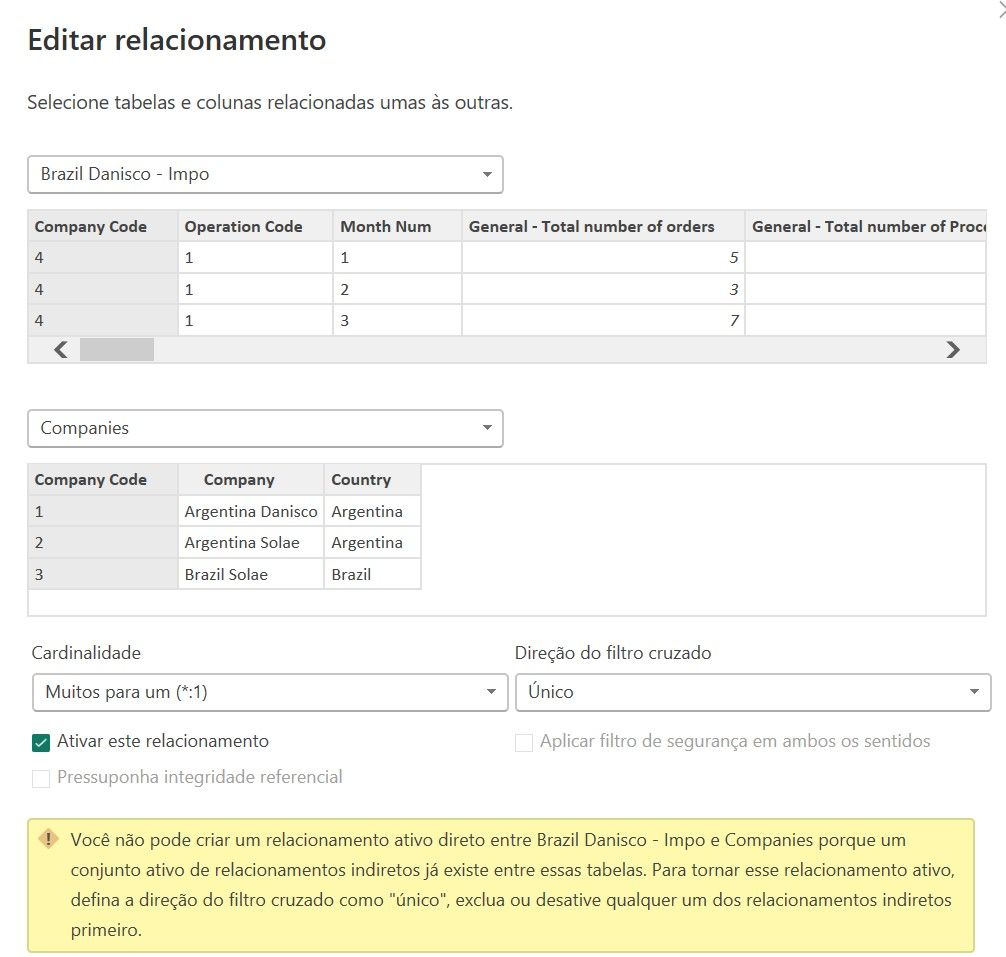Click Month Num 3 cell in Brazil Danisco table
The width and height of the screenshot is (1006, 957).
coord(397,321)
